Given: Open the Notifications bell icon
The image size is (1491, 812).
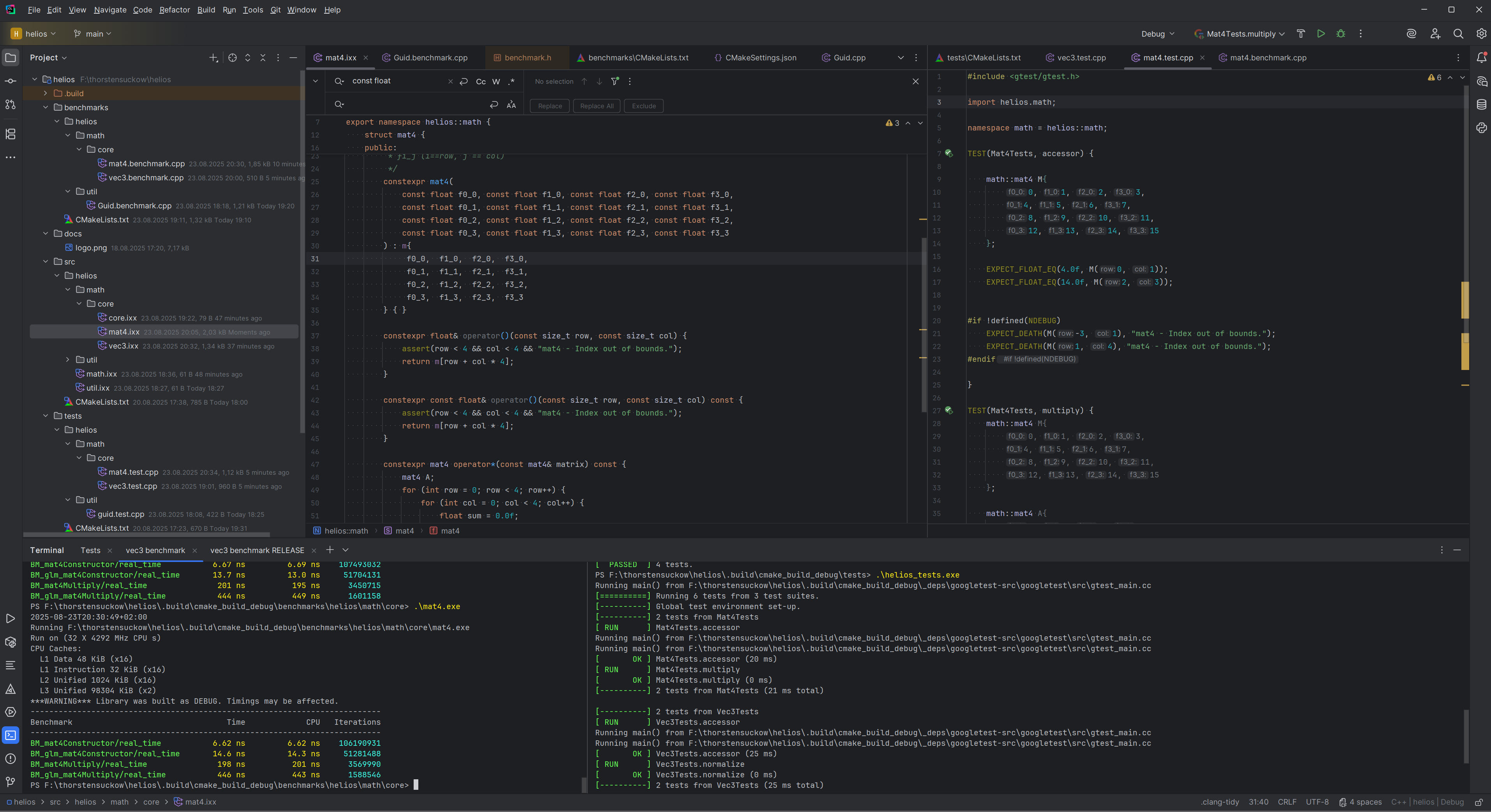Looking at the screenshot, I should tap(1481, 58).
